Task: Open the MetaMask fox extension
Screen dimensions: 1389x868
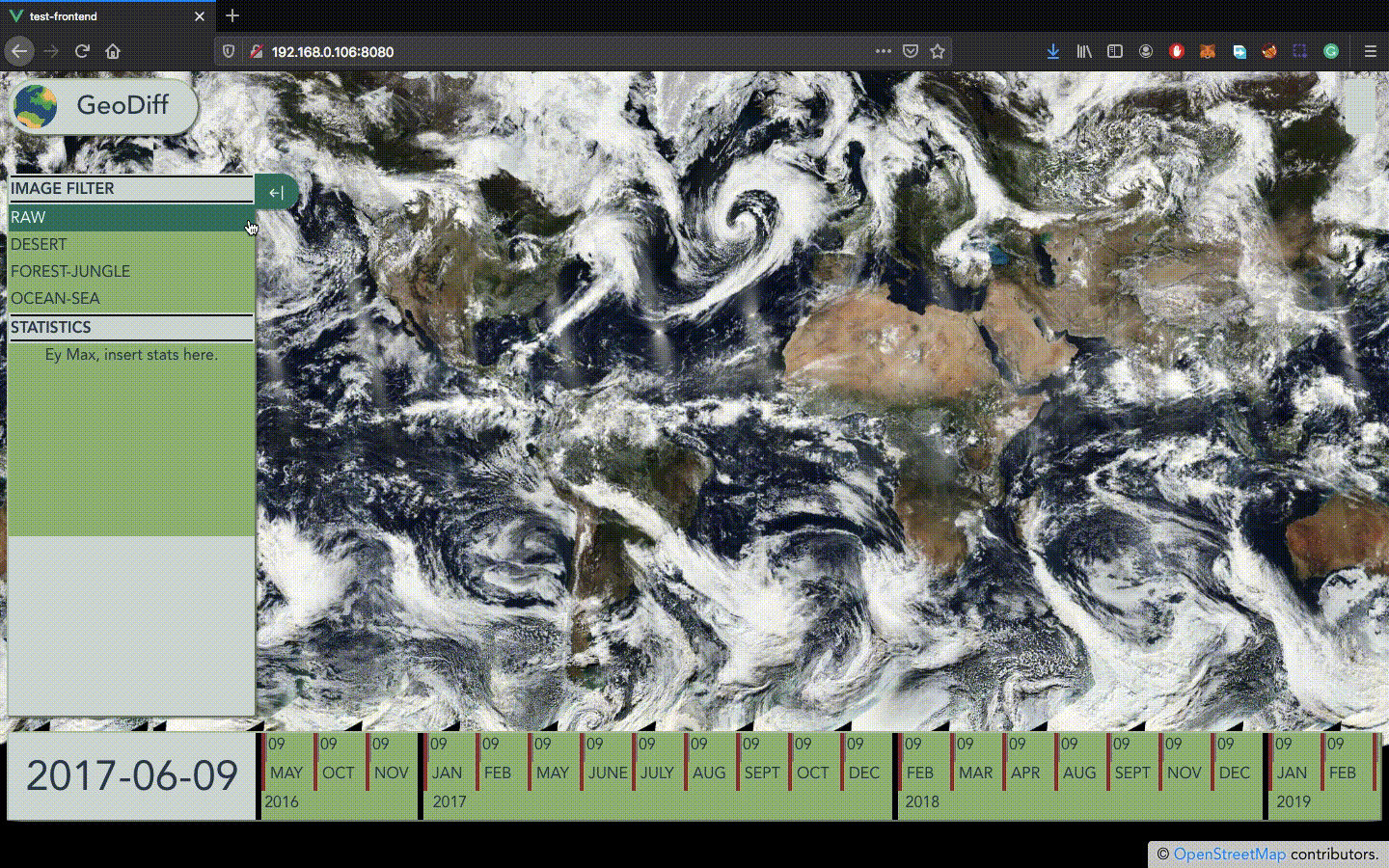Action: pos(1208,51)
